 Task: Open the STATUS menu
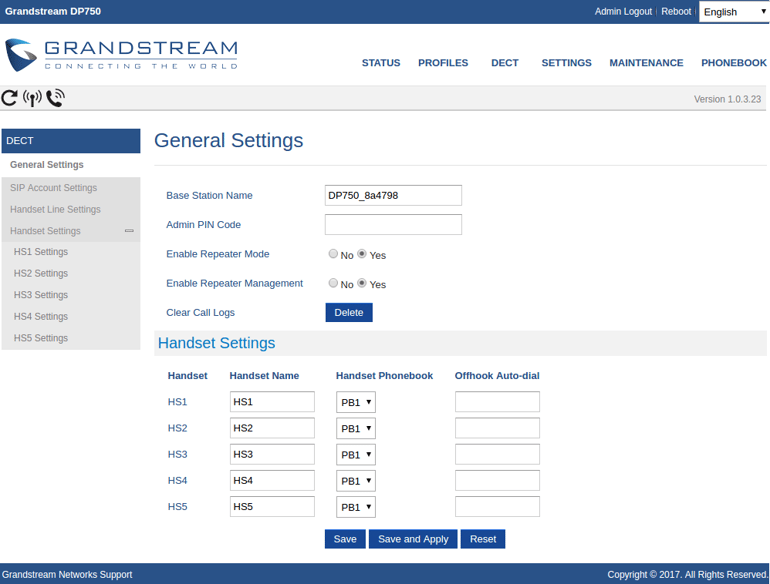pos(381,63)
